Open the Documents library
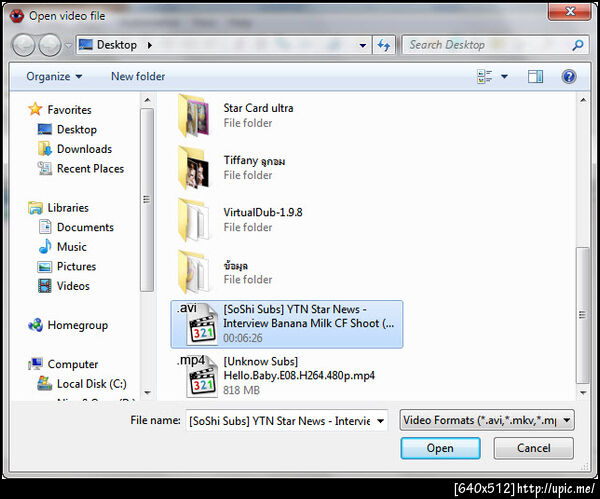The height and width of the screenshot is (499, 600). (85, 227)
